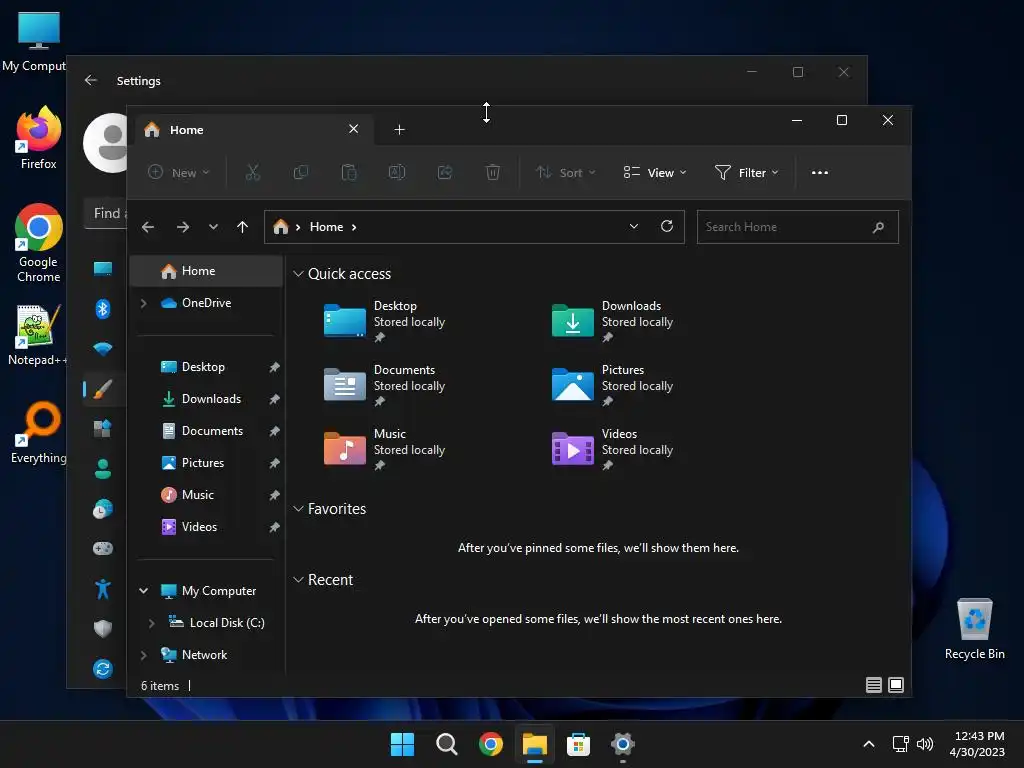Switch to details view in status bar
1024x768 pixels.
click(x=874, y=684)
